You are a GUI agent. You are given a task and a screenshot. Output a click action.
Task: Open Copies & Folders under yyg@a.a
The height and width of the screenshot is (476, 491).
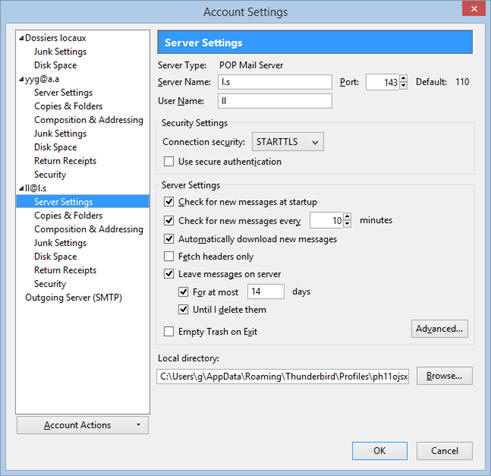click(68, 106)
